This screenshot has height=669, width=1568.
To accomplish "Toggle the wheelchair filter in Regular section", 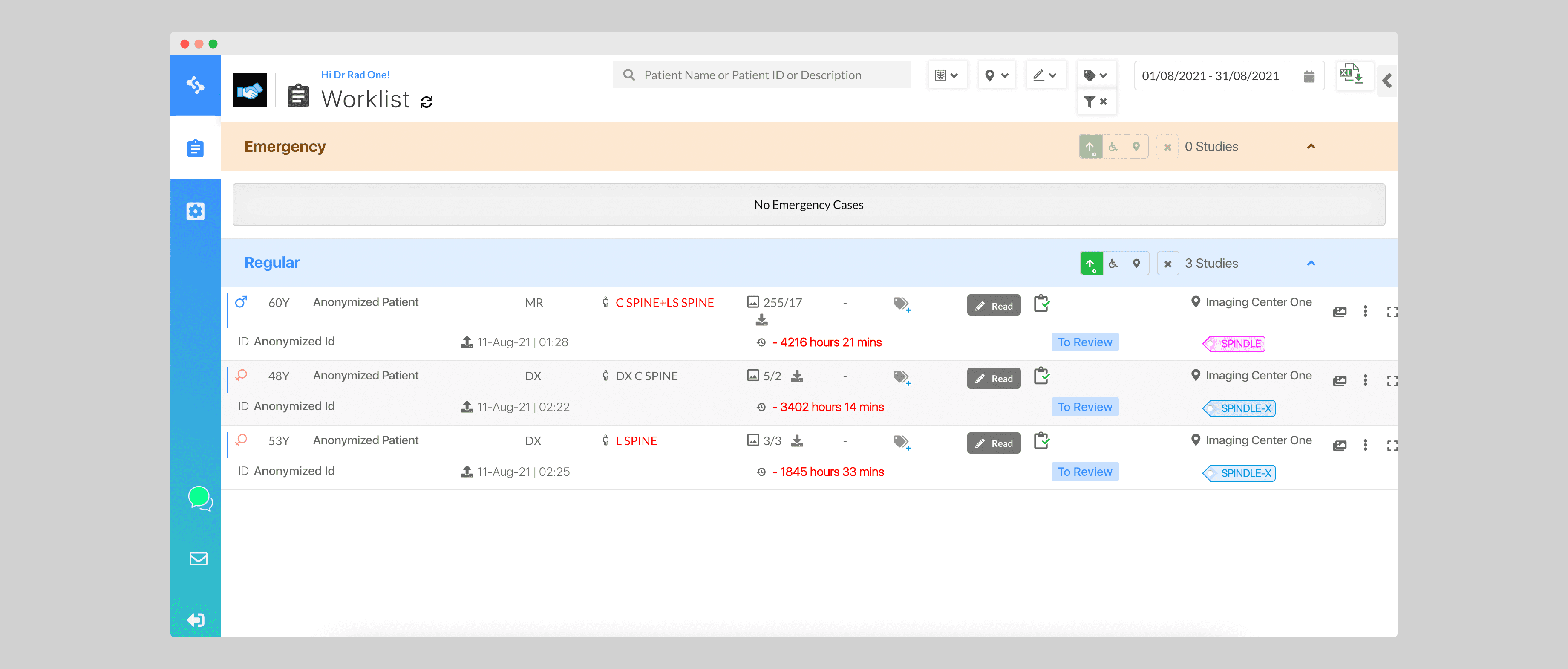I will [x=1113, y=263].
